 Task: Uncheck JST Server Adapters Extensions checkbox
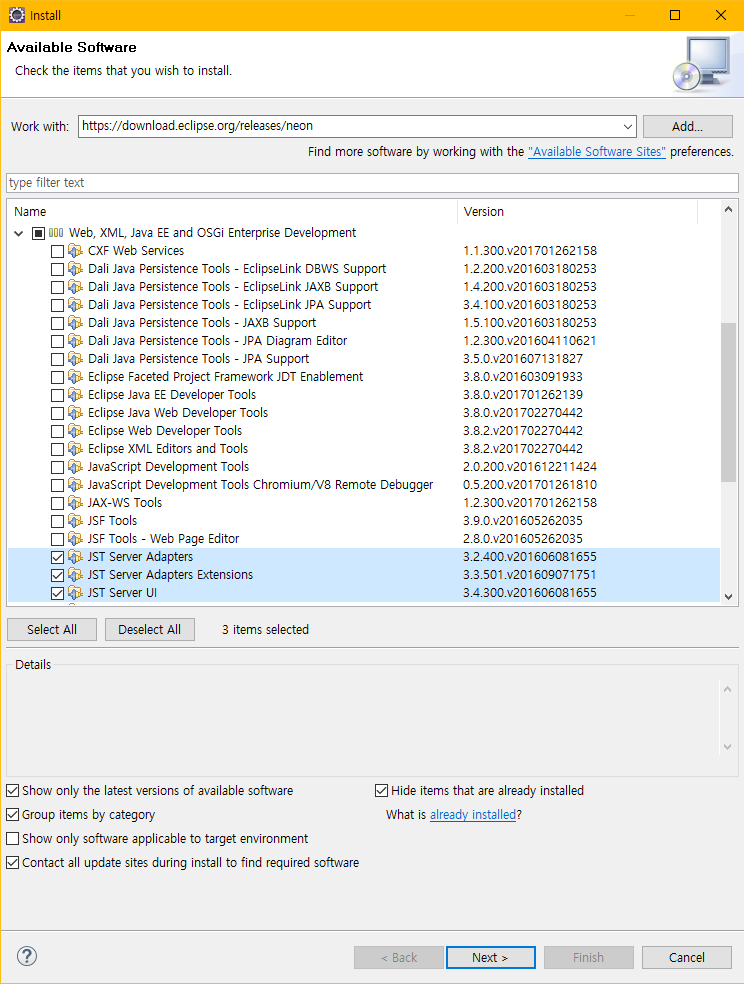(x=57, y=575)
